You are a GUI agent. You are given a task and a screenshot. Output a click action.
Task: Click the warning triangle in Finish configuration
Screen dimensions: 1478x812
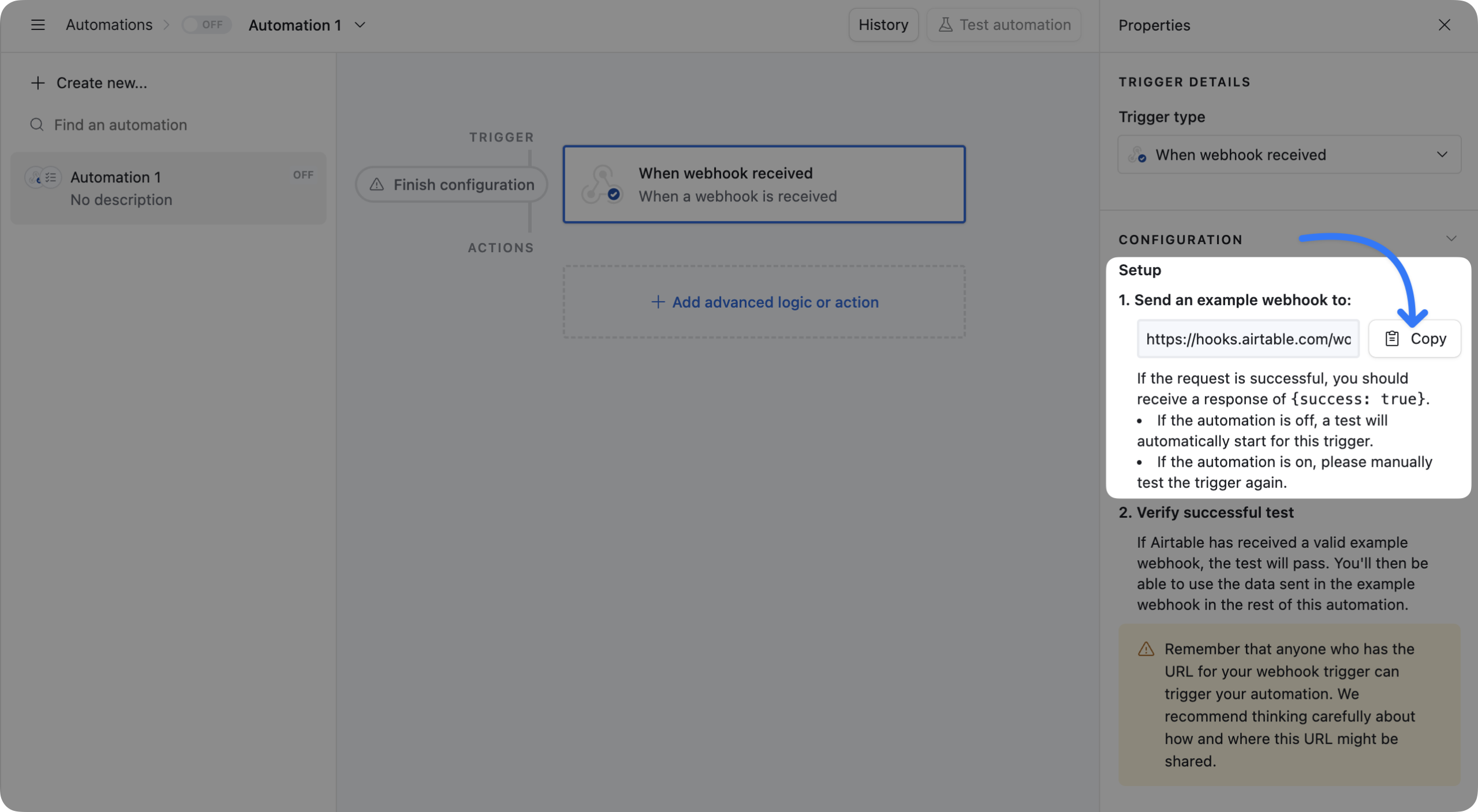[376, 185]
